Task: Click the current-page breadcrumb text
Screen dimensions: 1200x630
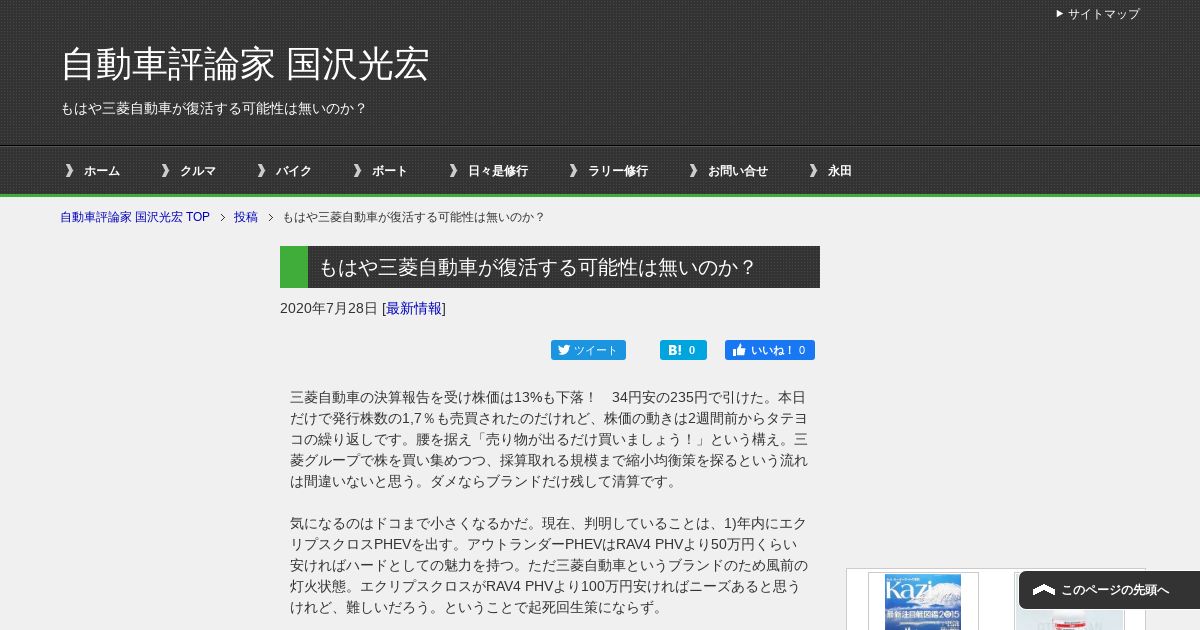Action: pyautogui.click(x=414, y=217)
